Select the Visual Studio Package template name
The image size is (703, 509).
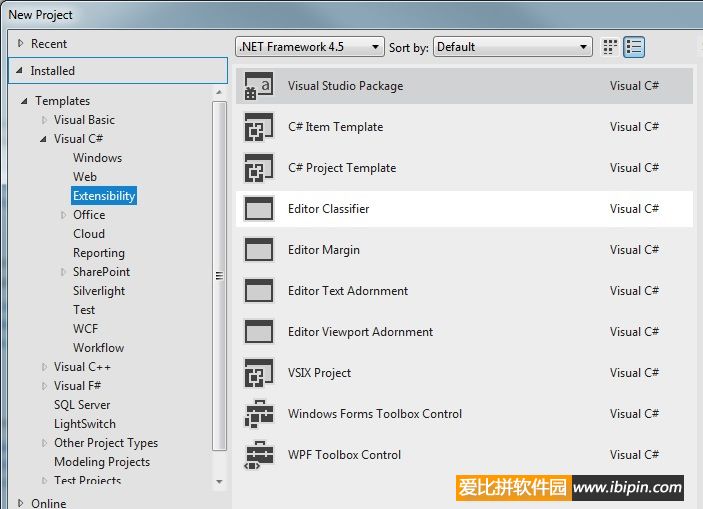tap(345, 86)
